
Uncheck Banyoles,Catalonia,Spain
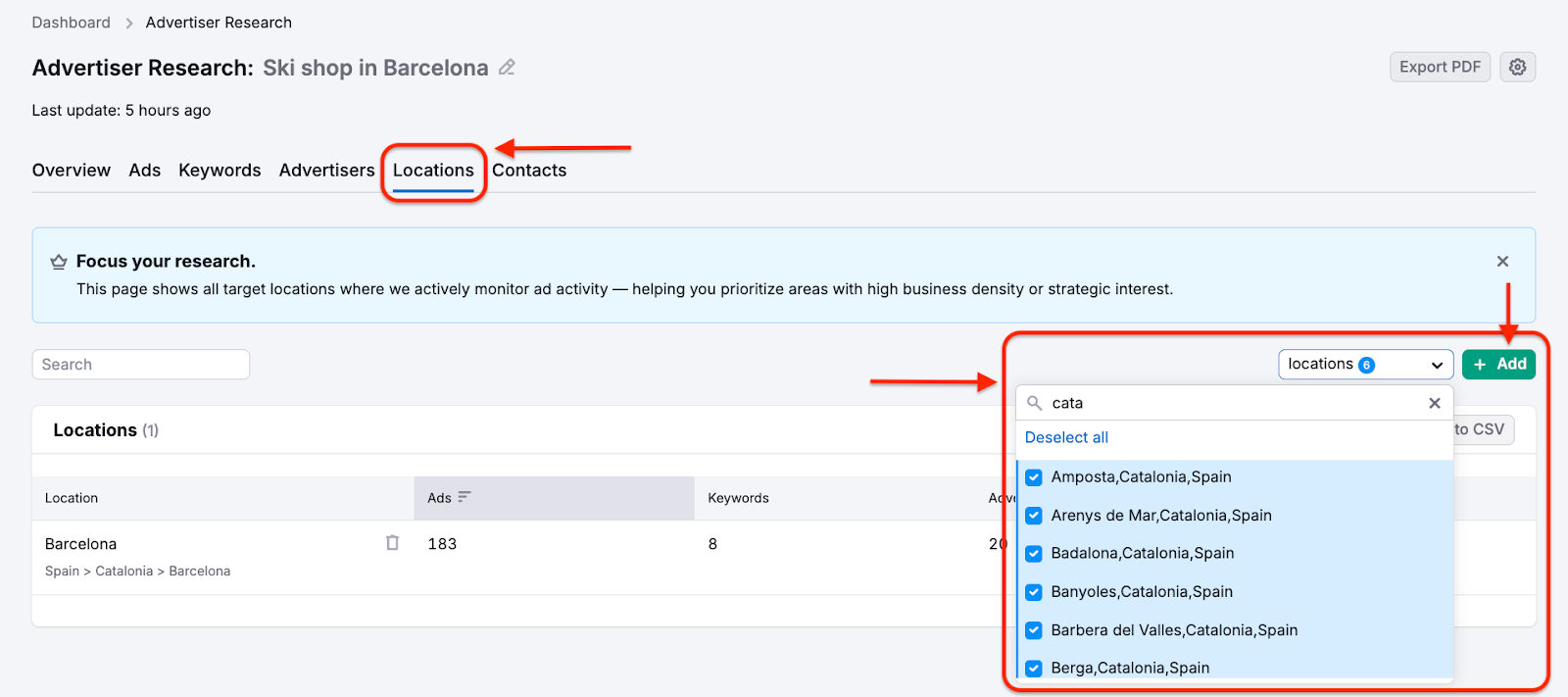coord(1033,592)
